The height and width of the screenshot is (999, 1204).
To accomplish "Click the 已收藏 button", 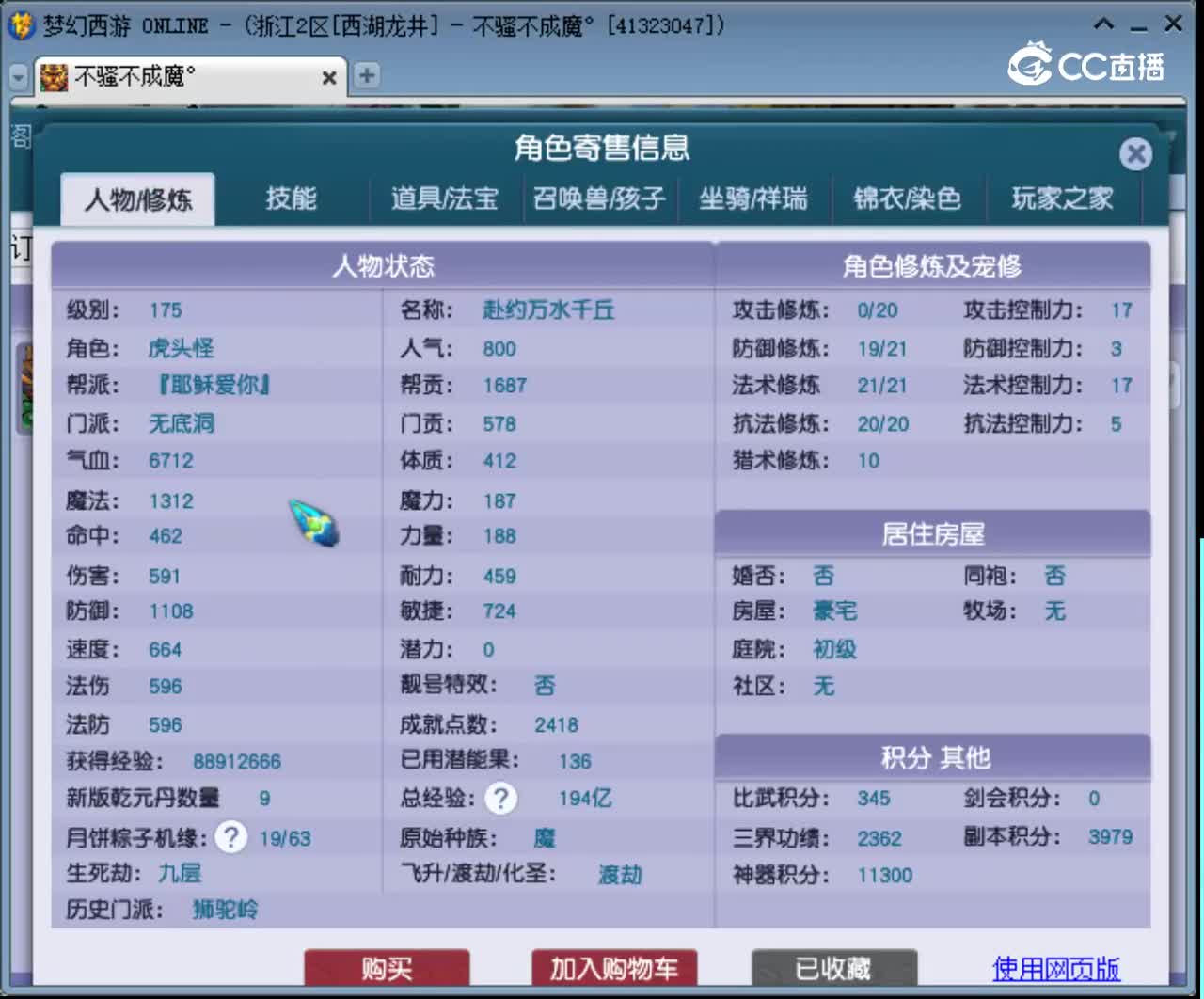I will pyautogui.click(x=833, y=968).
